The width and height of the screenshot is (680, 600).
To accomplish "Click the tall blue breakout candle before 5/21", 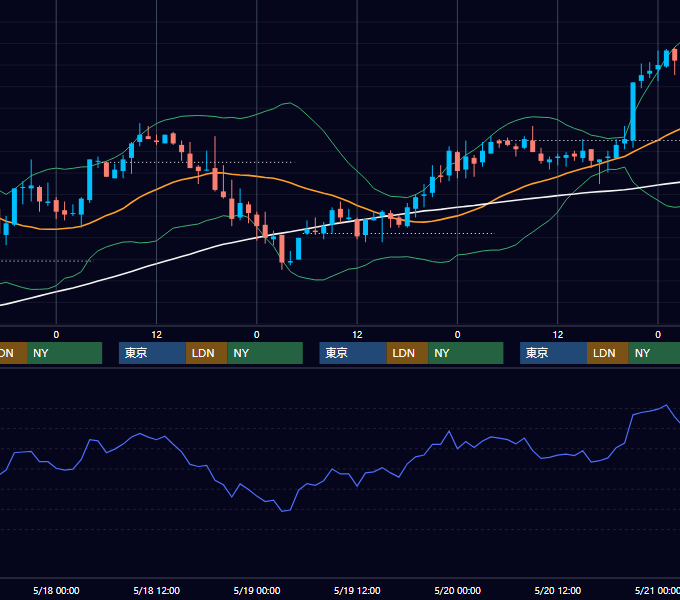I will [633, 111].
